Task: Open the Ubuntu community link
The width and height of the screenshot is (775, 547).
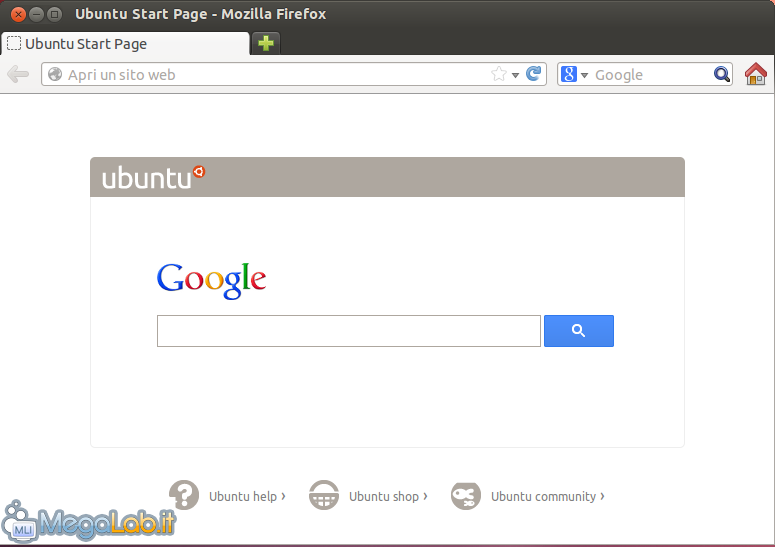Action: tap(548, 496)
